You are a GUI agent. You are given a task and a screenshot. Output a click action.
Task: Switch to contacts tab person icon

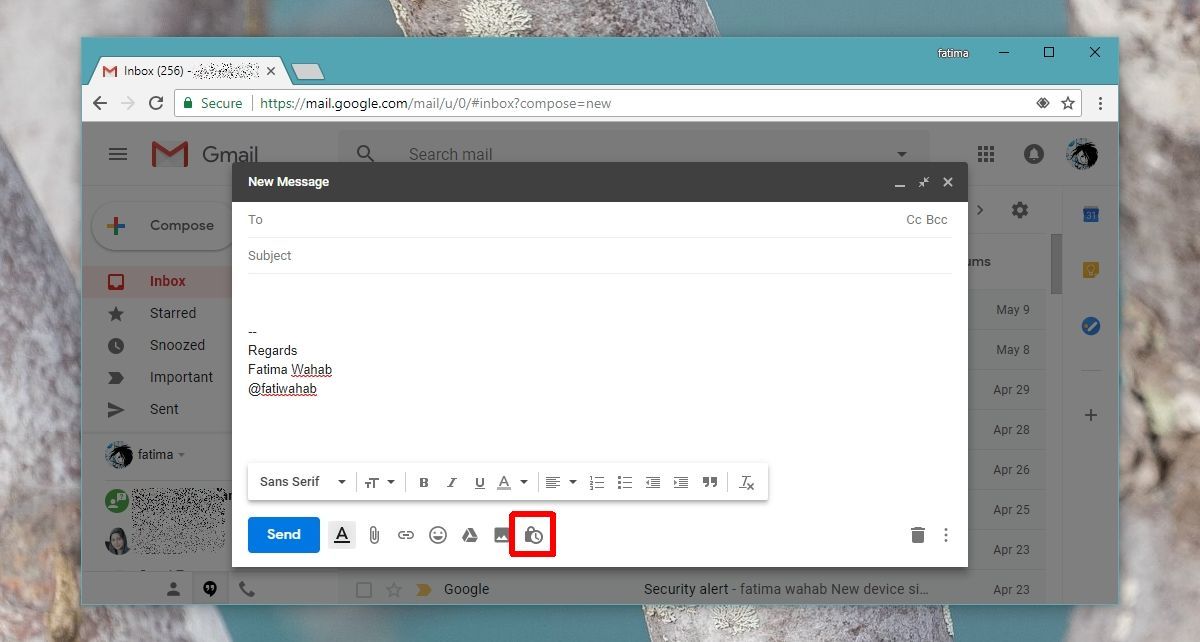[173, 589]
